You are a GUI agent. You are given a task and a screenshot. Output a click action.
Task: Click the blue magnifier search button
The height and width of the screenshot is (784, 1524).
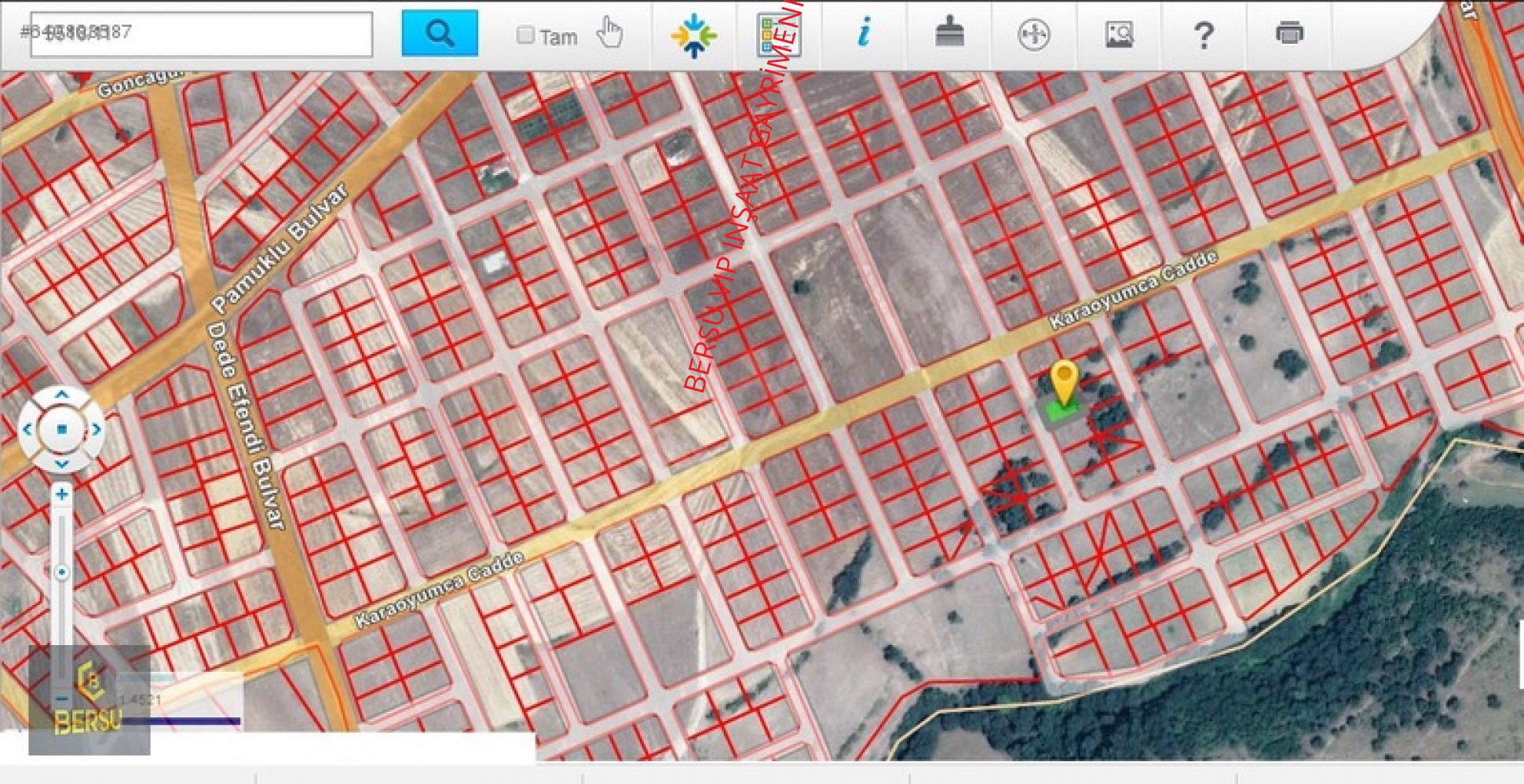(x=440, y=34)
